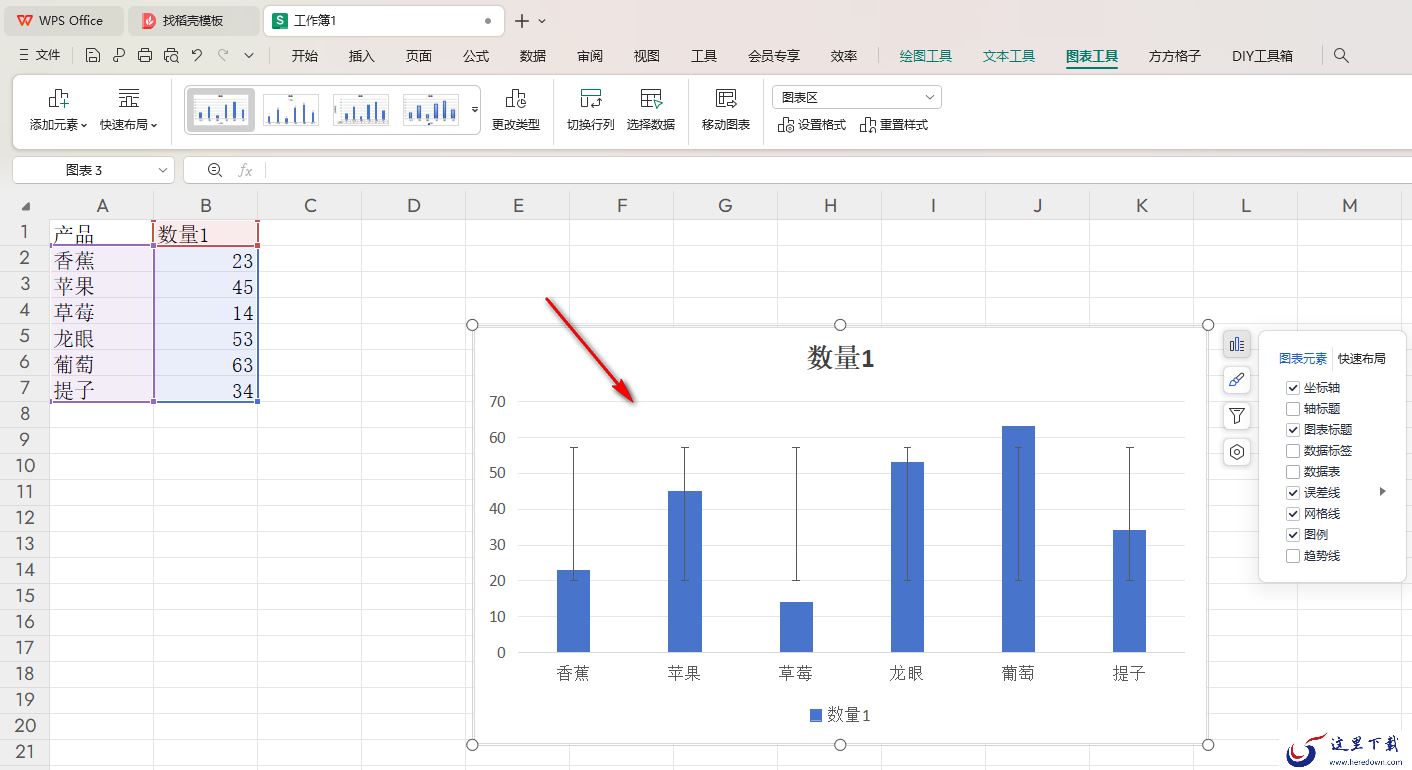This screenshot has height=770, width=1412.
Task: Expand the chart styles gallery arrow
Action: point(475,110)
